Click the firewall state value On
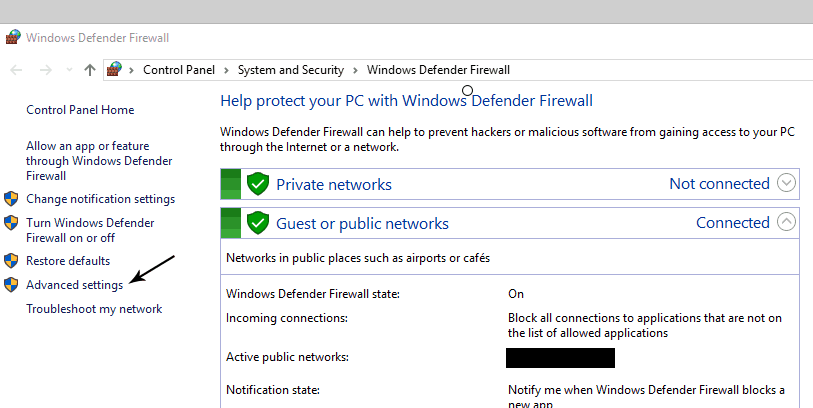Screen dimensions: 813x408 point(516,294)
